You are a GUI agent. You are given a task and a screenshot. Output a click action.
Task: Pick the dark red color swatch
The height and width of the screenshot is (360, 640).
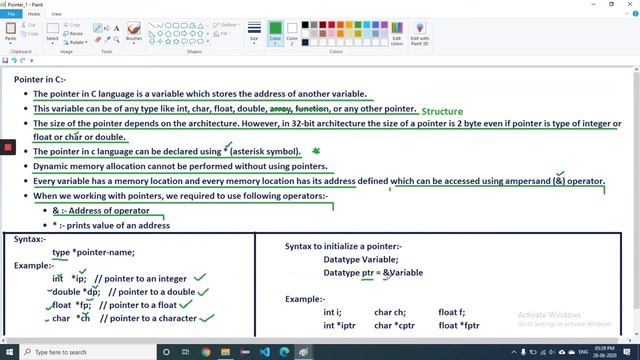click(322, 25)
